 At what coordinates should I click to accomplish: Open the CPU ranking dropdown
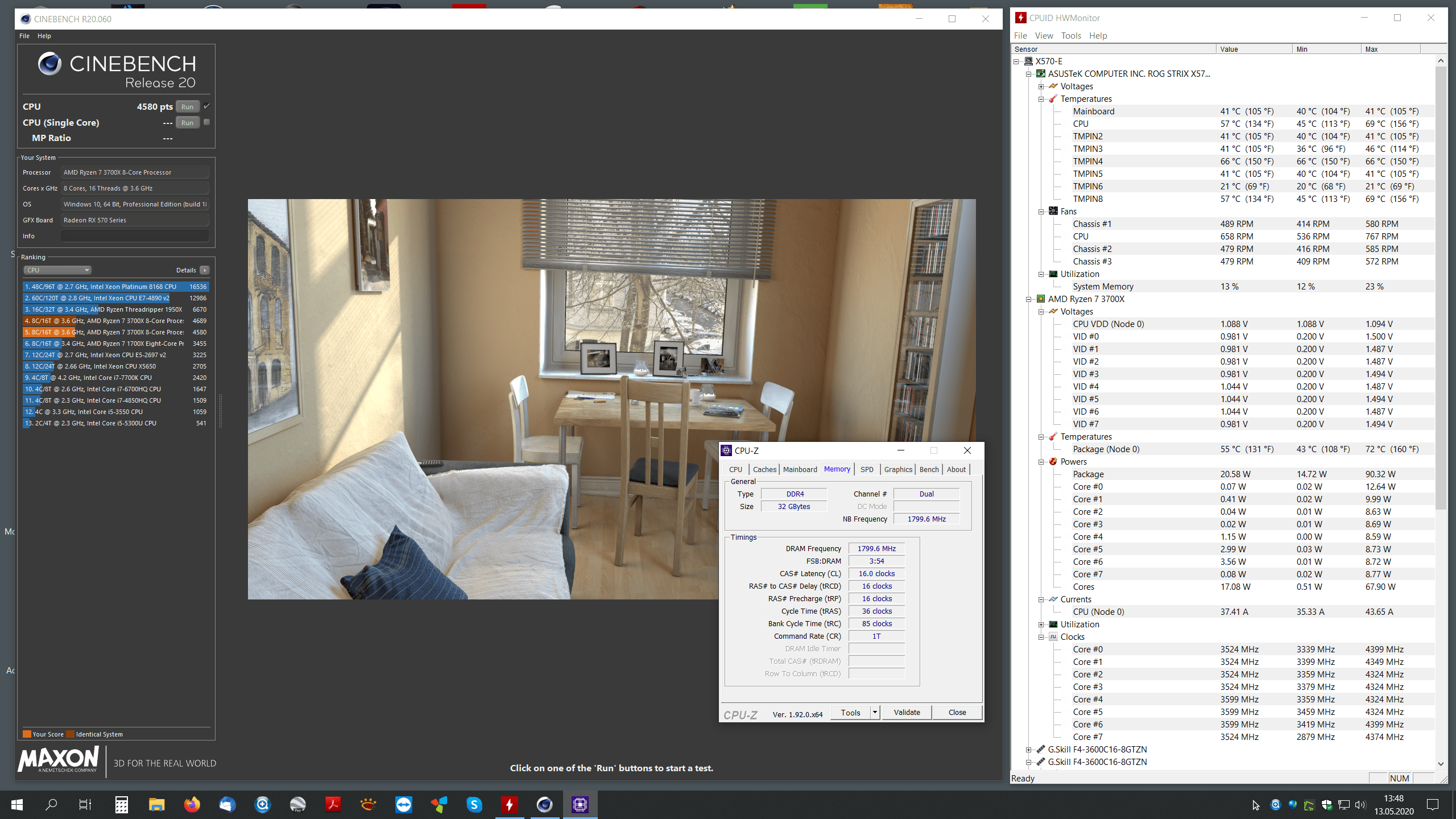tap(57, 270)
